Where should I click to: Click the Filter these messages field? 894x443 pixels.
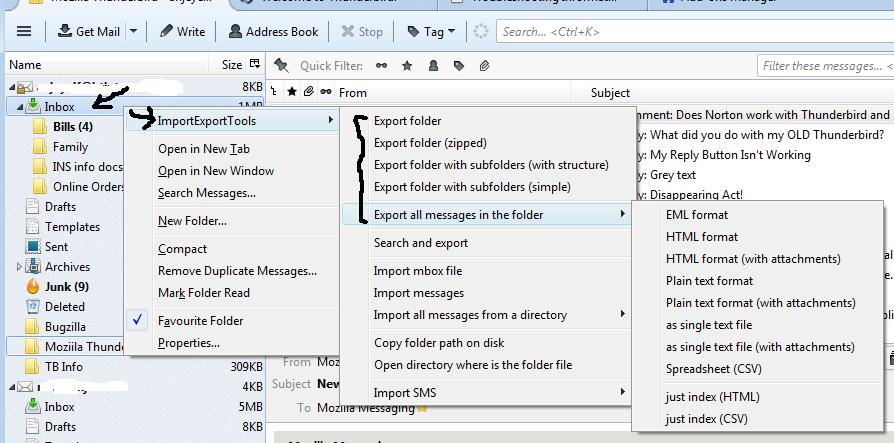826,66
